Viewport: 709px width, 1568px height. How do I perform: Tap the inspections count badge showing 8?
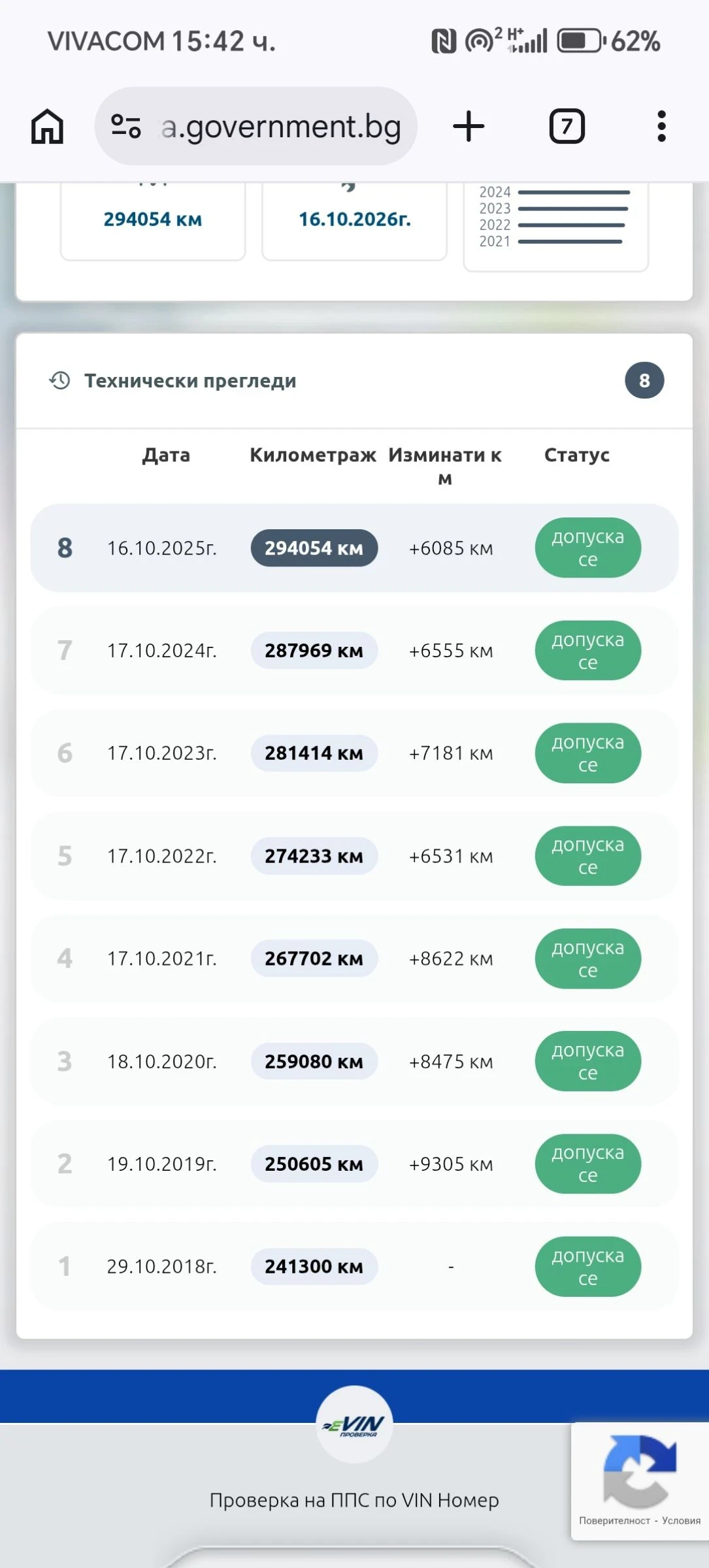(x=644, y=380)
